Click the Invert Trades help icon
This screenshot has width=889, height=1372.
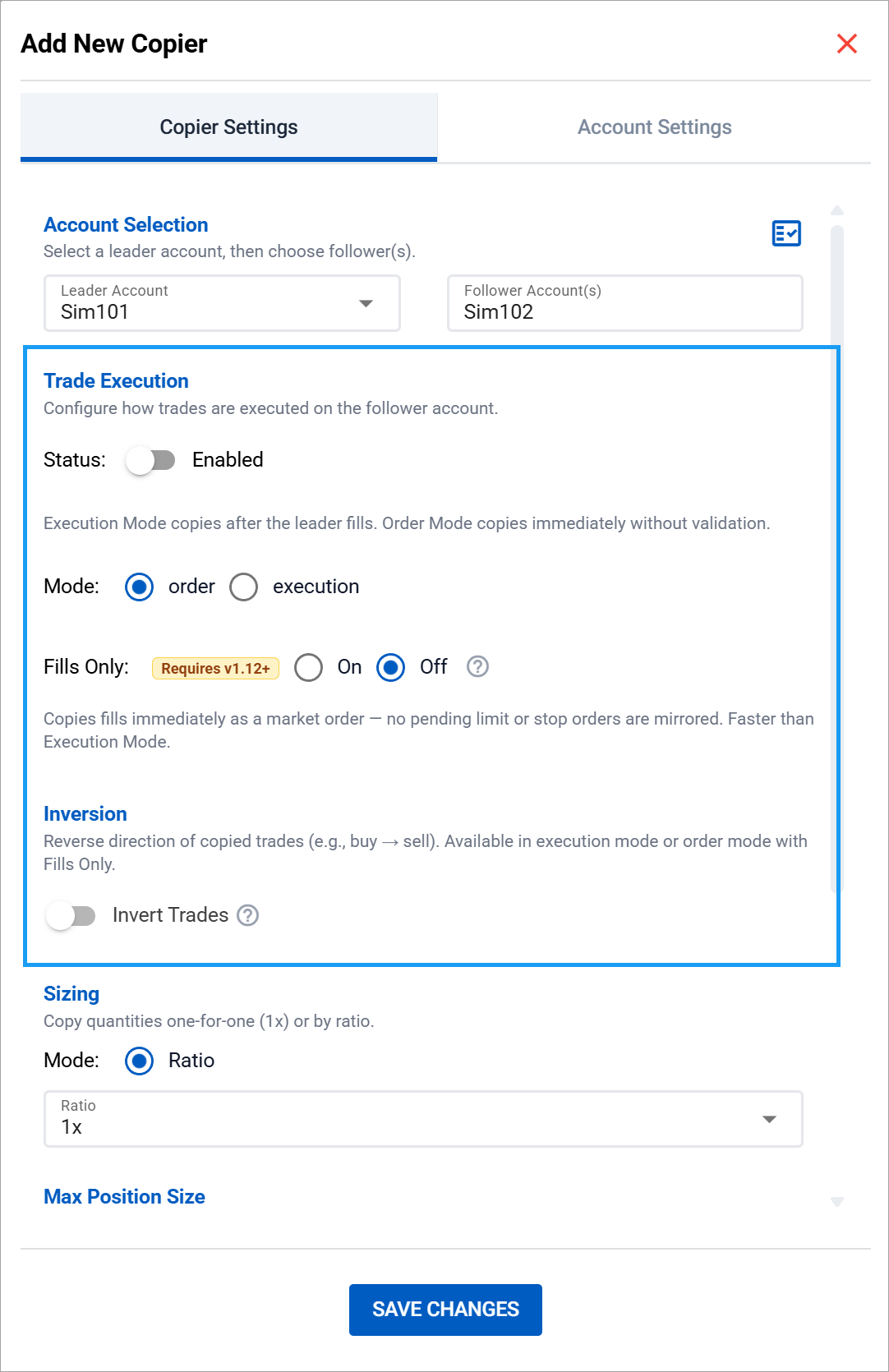coord(248,915)
